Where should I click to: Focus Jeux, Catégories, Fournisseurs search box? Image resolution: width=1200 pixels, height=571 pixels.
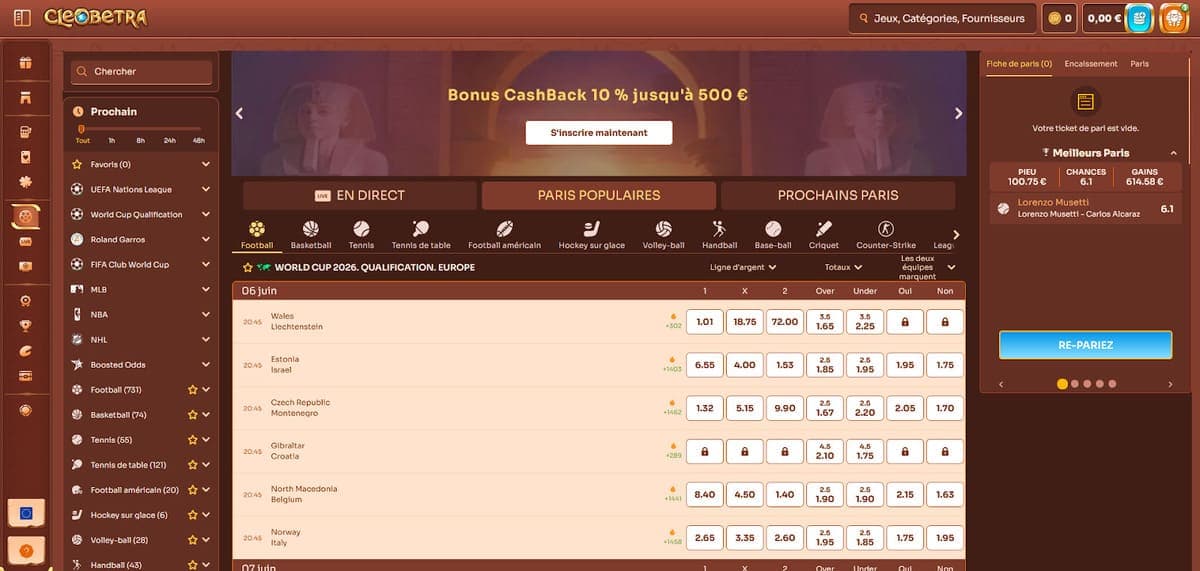click(x=942, y=18)
